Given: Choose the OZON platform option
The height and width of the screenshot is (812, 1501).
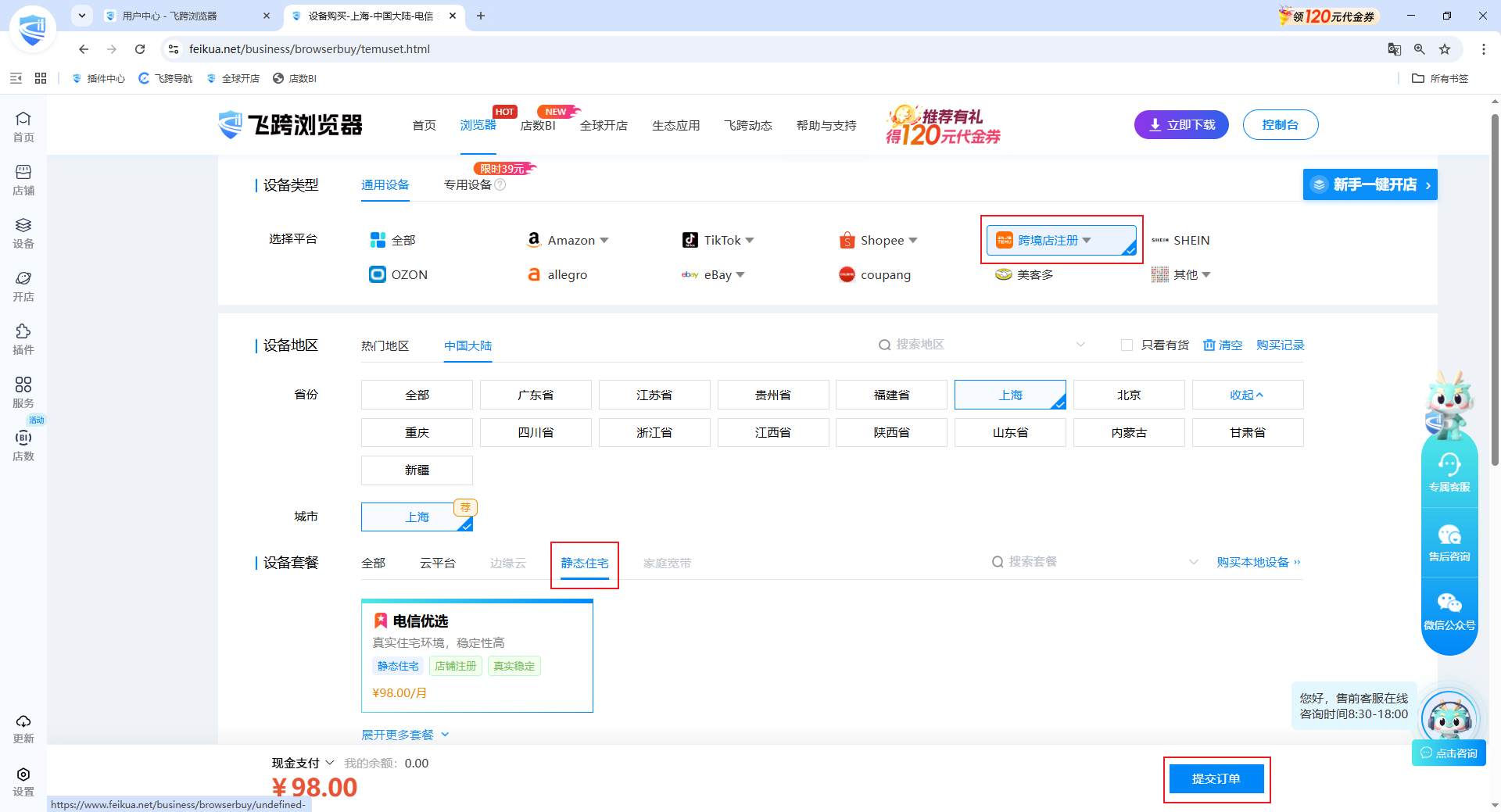Looking at the screenshot, I should (x=399, y=274).
